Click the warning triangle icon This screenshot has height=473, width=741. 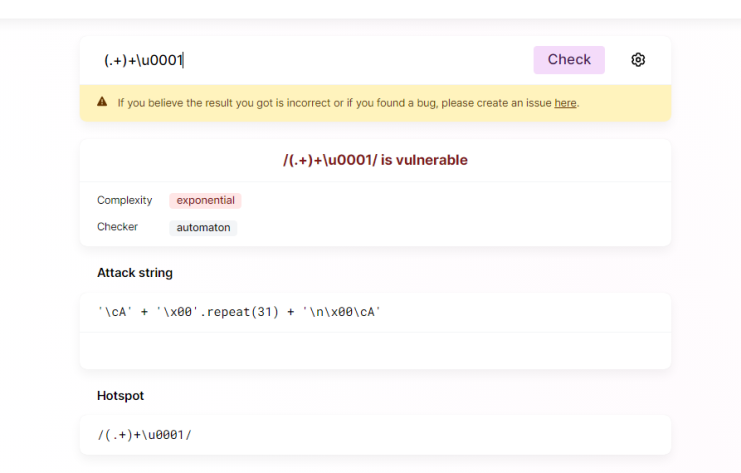102,102
